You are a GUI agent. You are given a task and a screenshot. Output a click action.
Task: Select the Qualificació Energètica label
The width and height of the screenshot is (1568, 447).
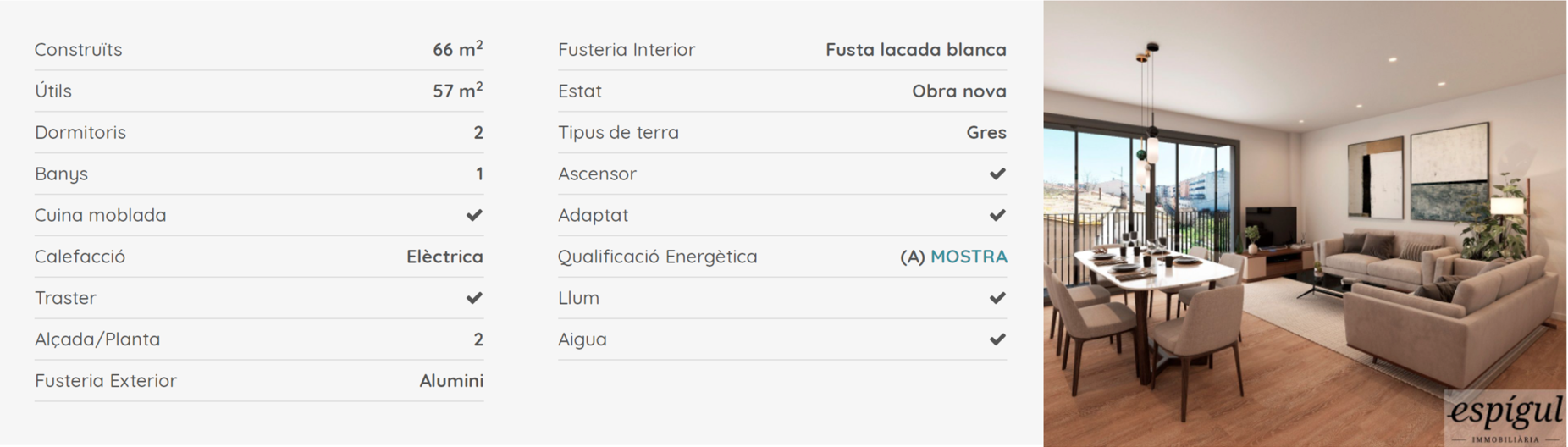(657, 257)
